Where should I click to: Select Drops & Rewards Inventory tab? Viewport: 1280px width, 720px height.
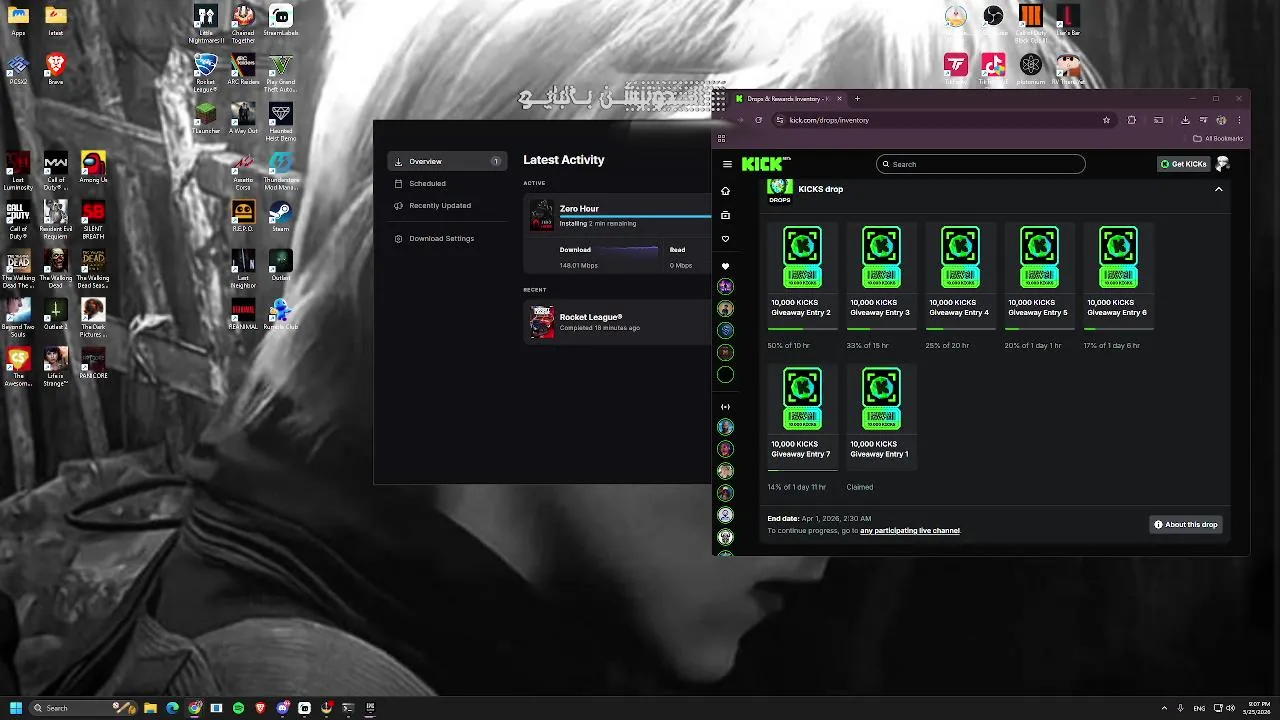click(x=790, y=99)
